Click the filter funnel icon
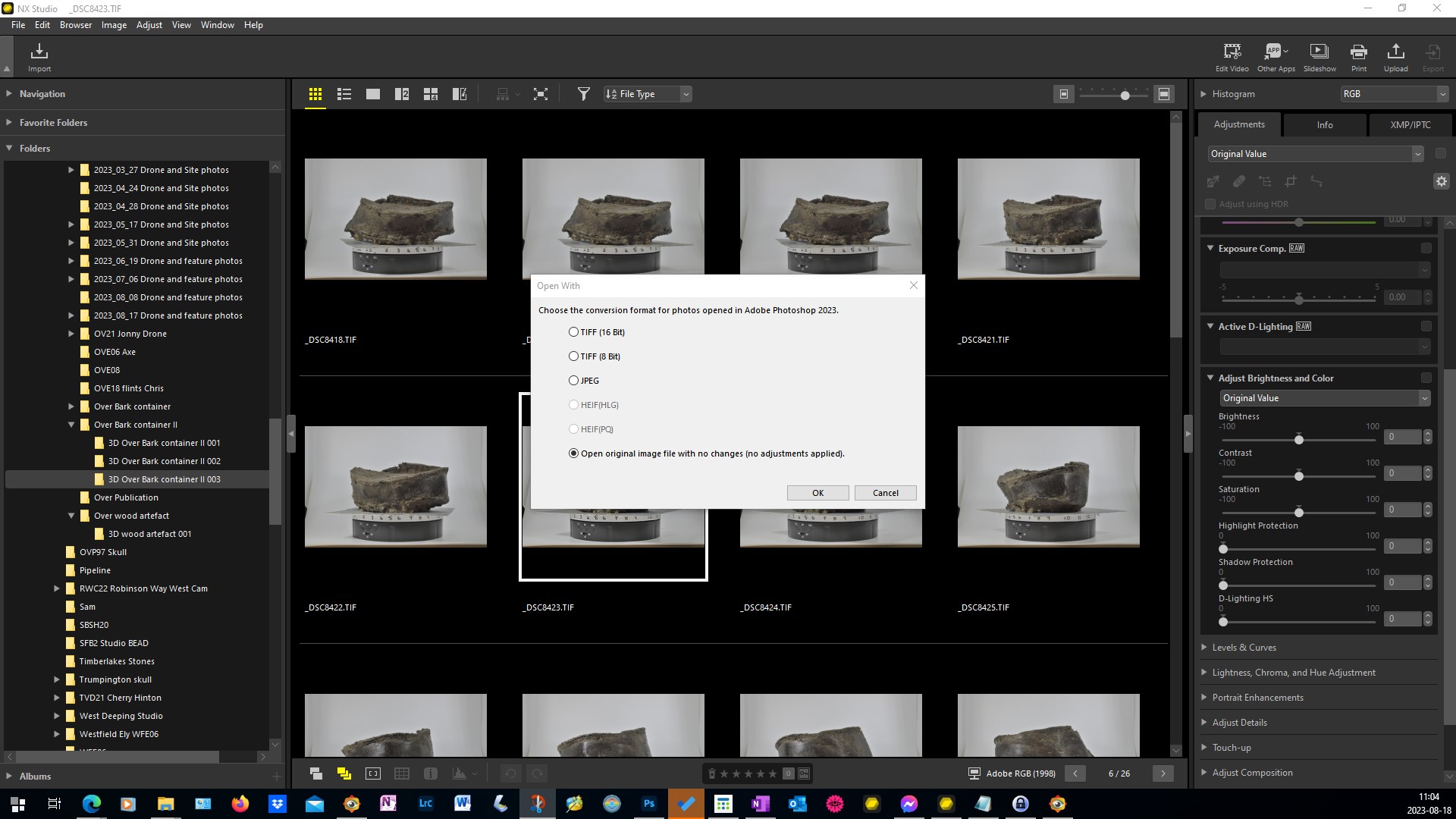This screenshot has width=1456, height=819. (x=583, y=94)
